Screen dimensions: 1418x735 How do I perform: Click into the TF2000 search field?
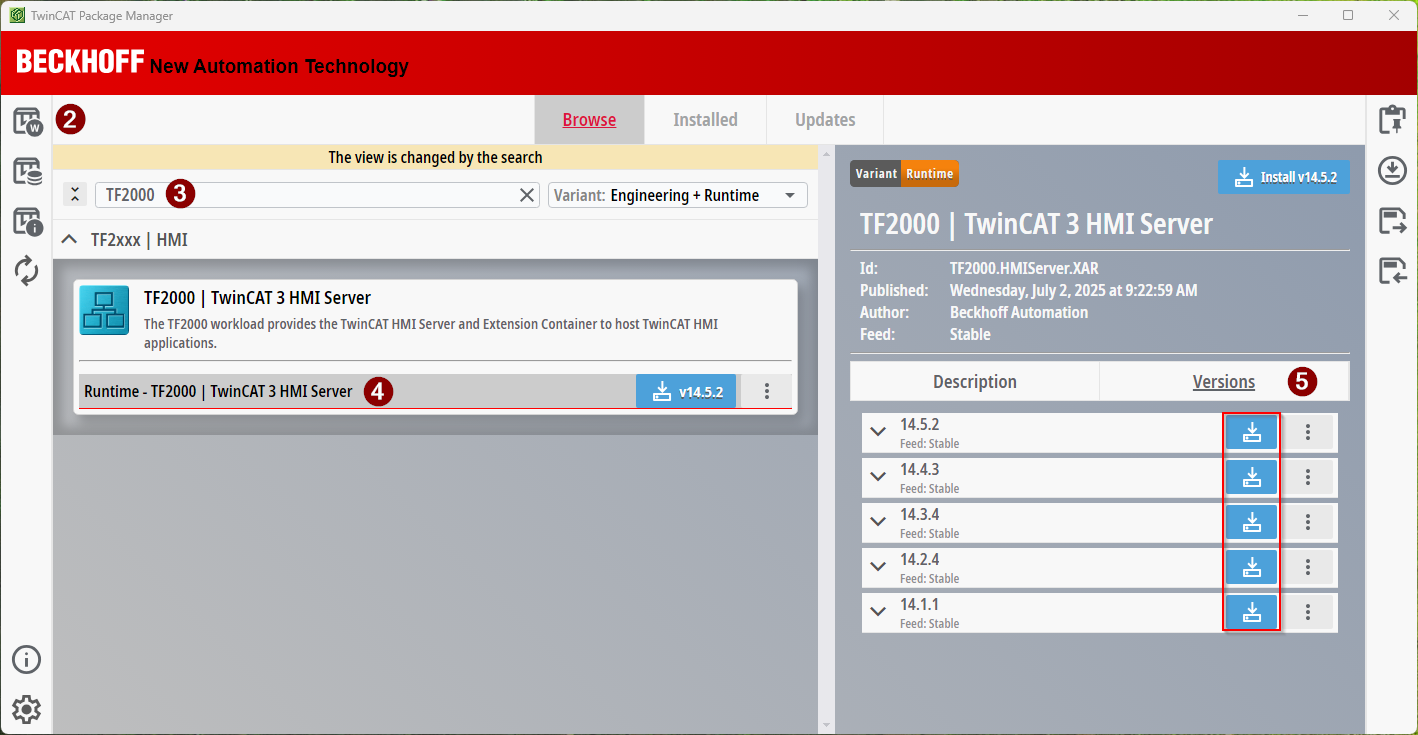pyautogui.click(x=318, y=195)
